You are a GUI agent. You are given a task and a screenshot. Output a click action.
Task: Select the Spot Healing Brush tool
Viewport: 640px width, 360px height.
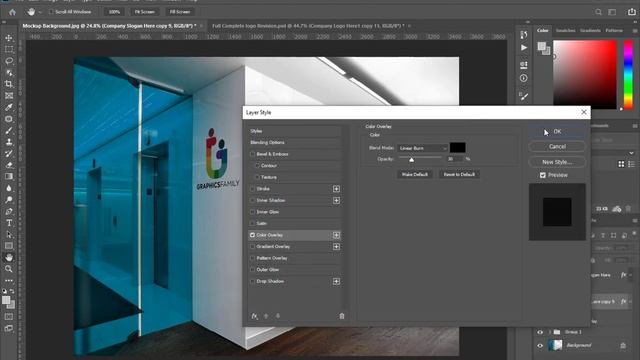click(x=9, y=119)
